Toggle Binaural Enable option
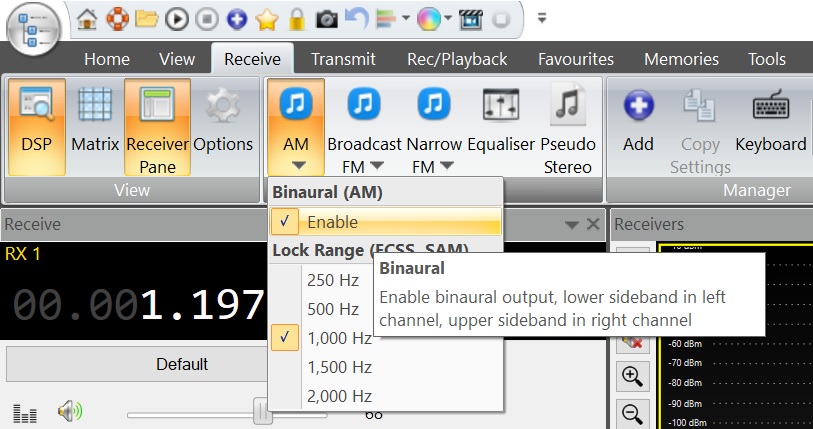This screenshot has height=429, width=813. [333, 222]
